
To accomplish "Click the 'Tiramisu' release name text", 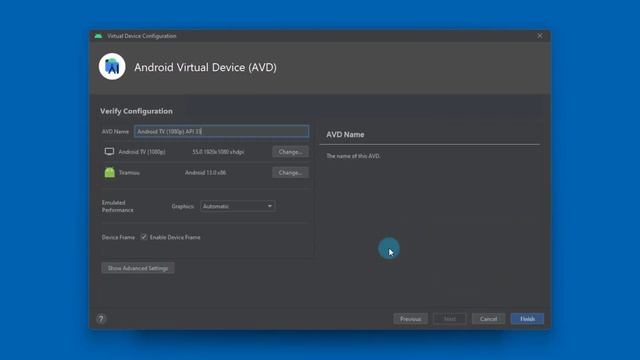I will pyautogui.click(x=129, y=173).
